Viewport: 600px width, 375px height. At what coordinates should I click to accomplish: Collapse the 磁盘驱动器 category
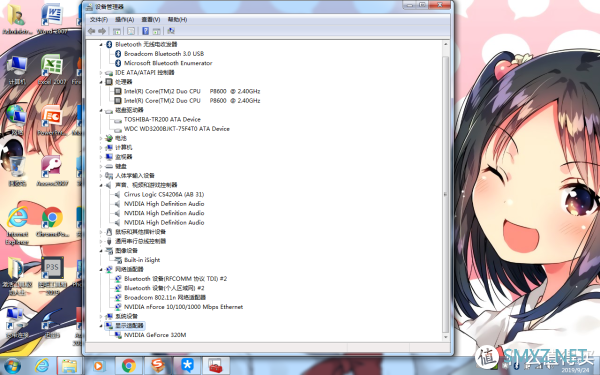(x=101, y=110)
